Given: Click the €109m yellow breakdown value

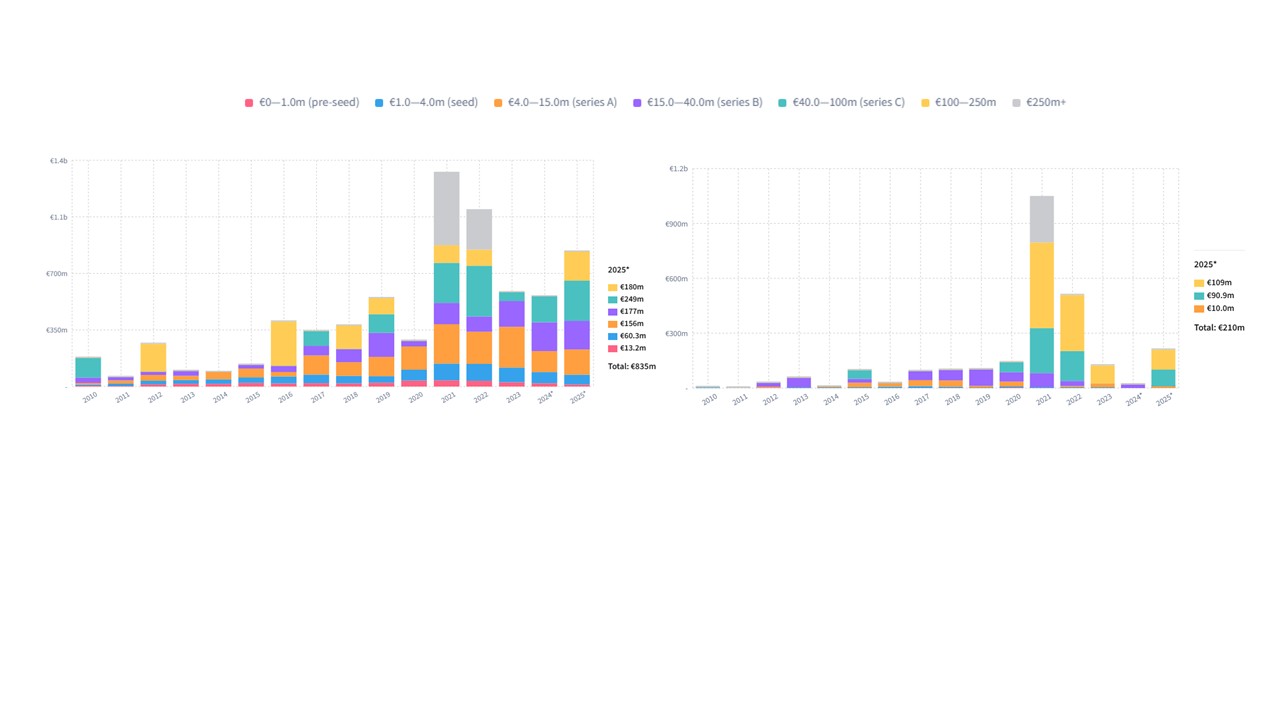Looking at the screenshot, I should pyautogui.click(x=1219, y=283).
